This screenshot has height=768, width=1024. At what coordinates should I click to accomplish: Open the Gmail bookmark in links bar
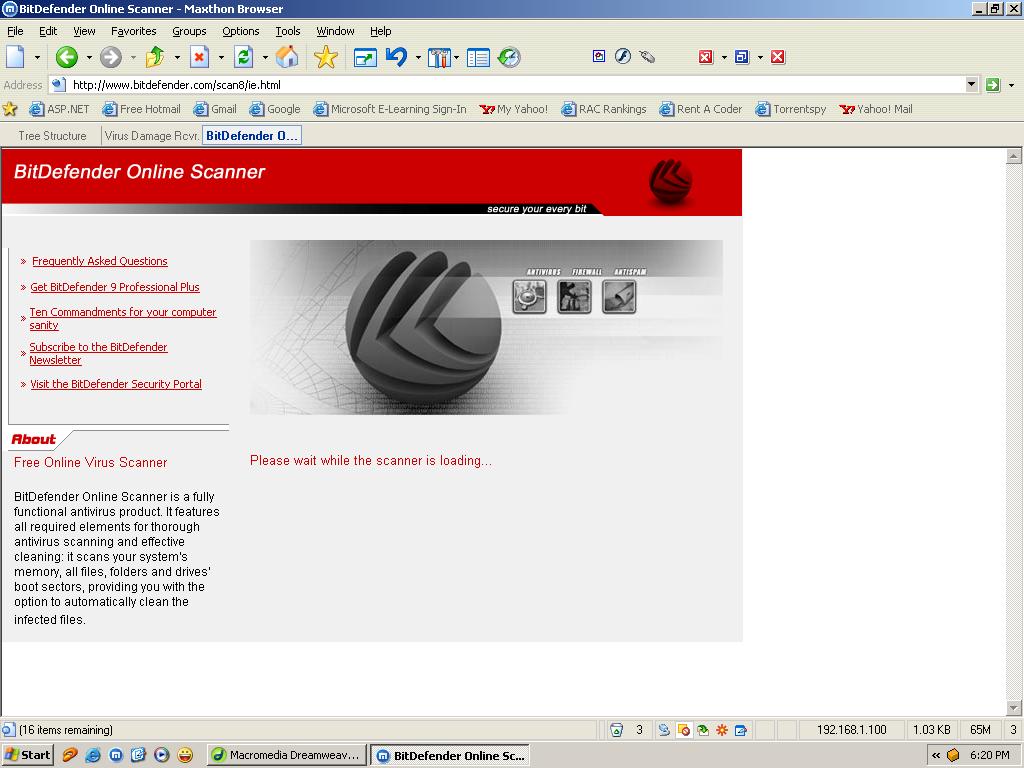(215, 109)
